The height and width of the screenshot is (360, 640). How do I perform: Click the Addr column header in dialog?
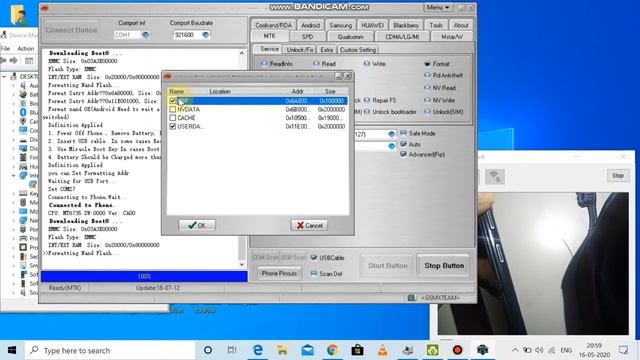297,91
